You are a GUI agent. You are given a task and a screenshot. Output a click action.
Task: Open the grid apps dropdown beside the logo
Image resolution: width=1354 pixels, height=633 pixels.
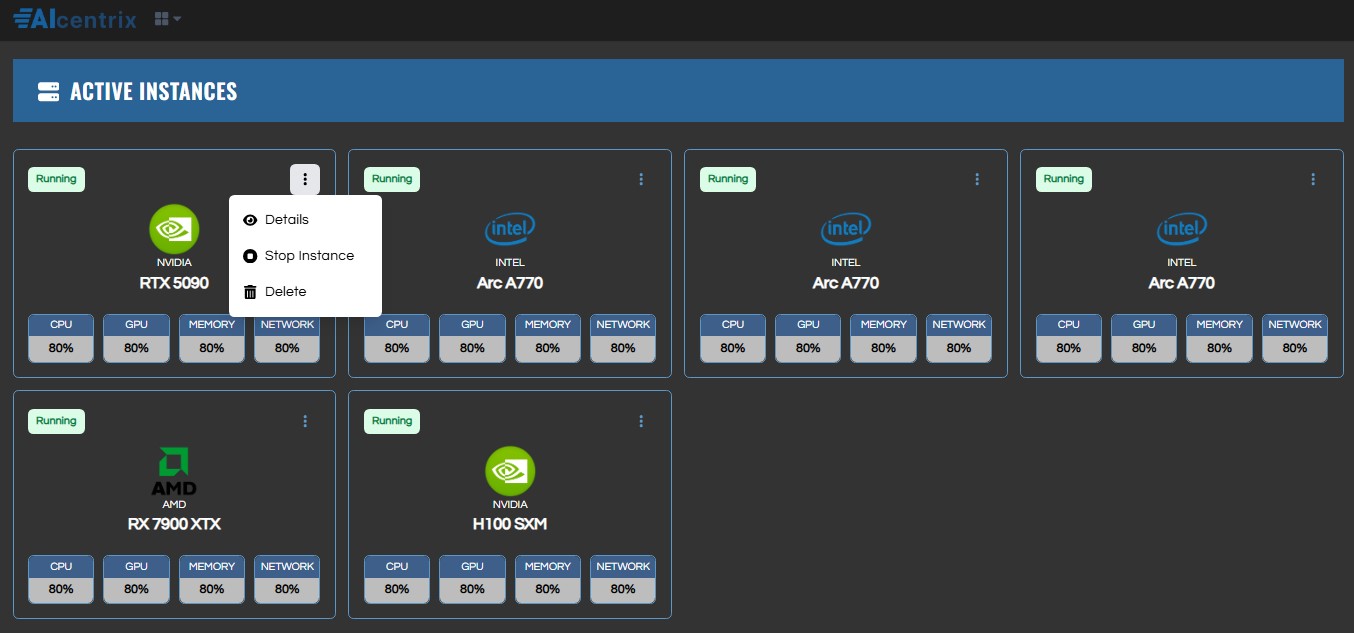click(167, 19)
